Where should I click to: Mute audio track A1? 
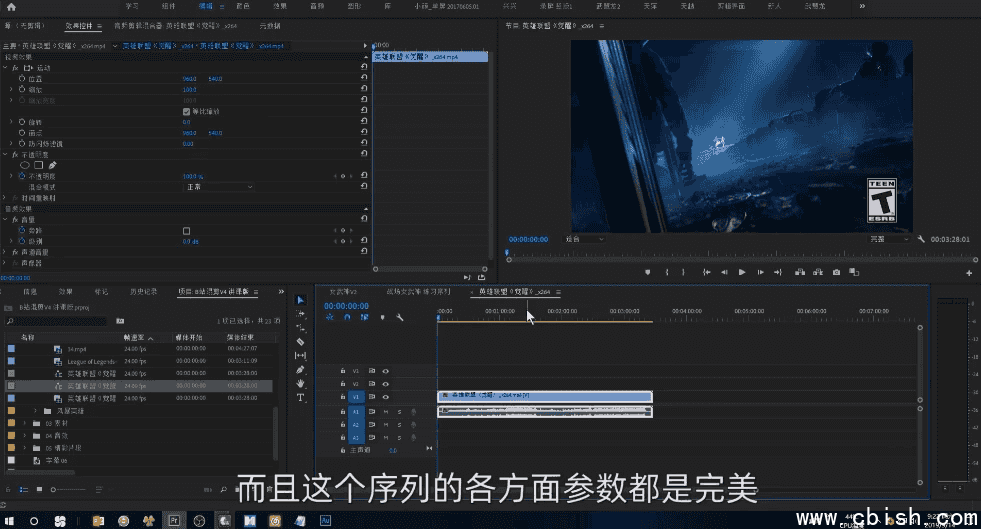tap(385, 411)
